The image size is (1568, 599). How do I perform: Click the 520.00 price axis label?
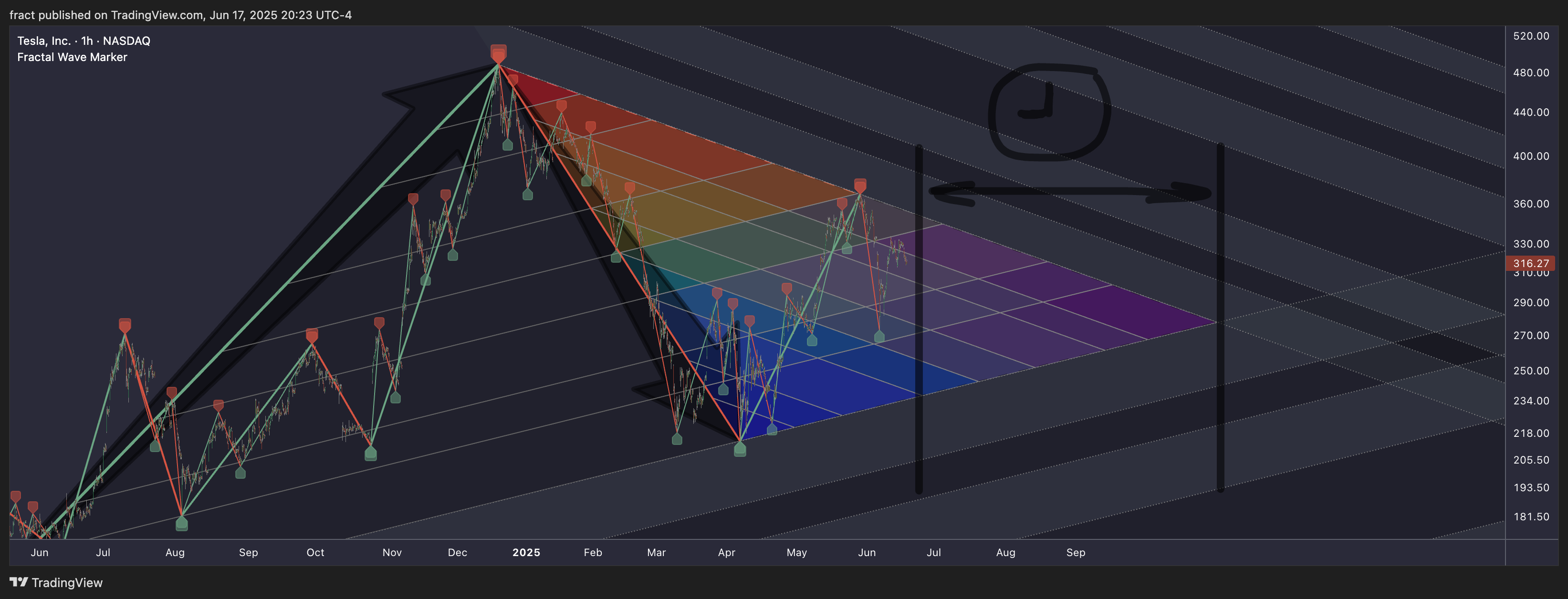coord(1531,36)
